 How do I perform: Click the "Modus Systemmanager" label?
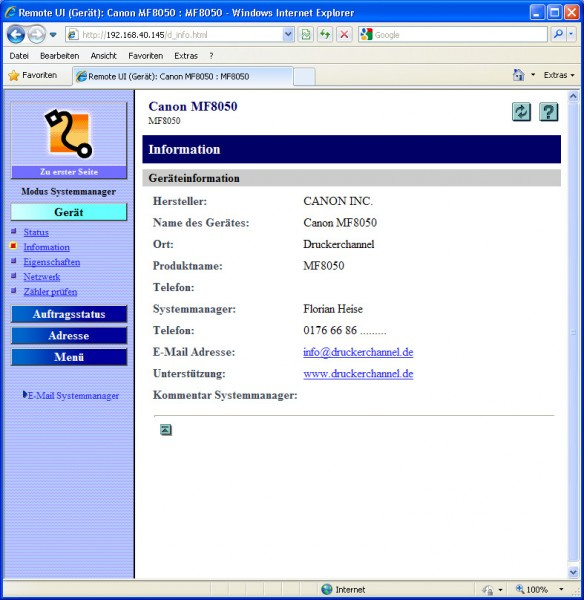(69, 191)
